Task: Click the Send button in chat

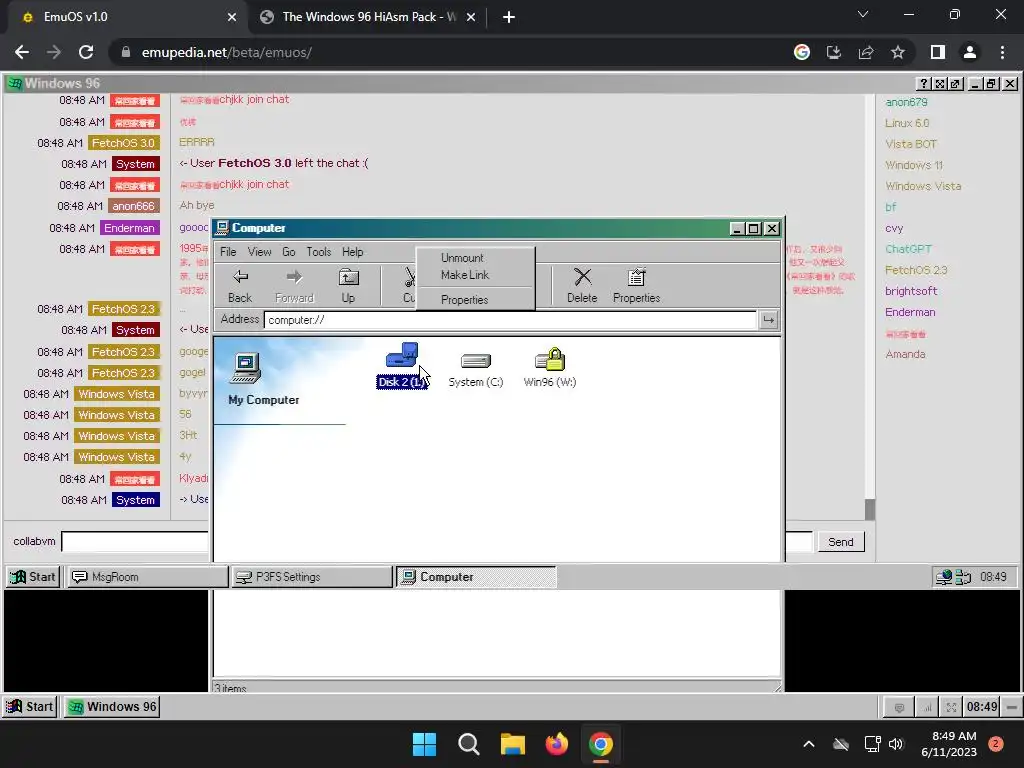Action: pyautogui.click(x=841, y=542)
